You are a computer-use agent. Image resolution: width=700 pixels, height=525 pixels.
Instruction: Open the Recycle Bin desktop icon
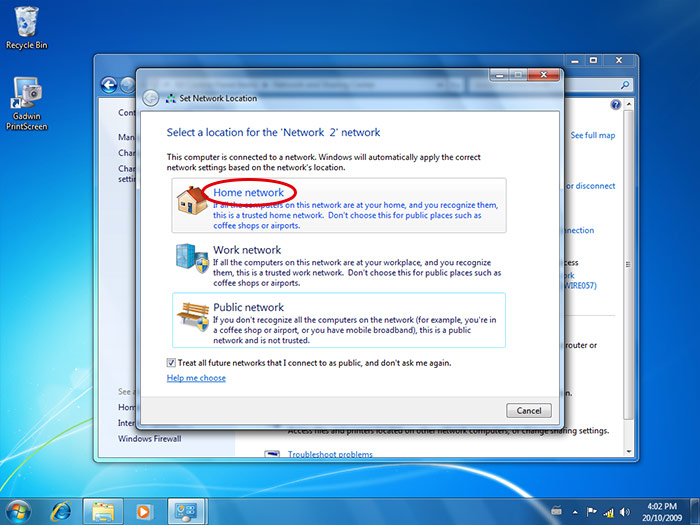pos(26,28)
